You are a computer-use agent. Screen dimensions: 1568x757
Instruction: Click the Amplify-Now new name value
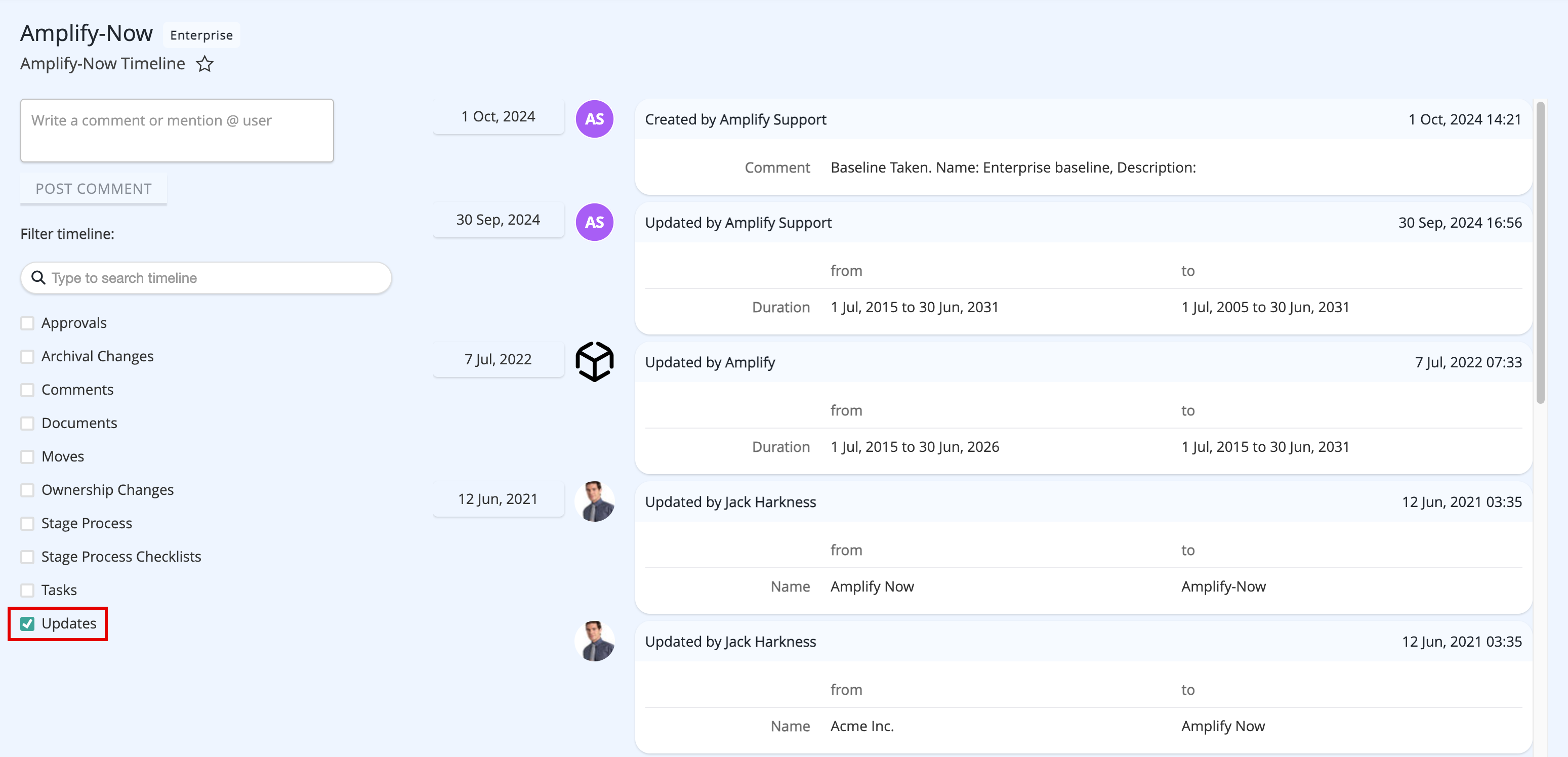coord(1223,586)
